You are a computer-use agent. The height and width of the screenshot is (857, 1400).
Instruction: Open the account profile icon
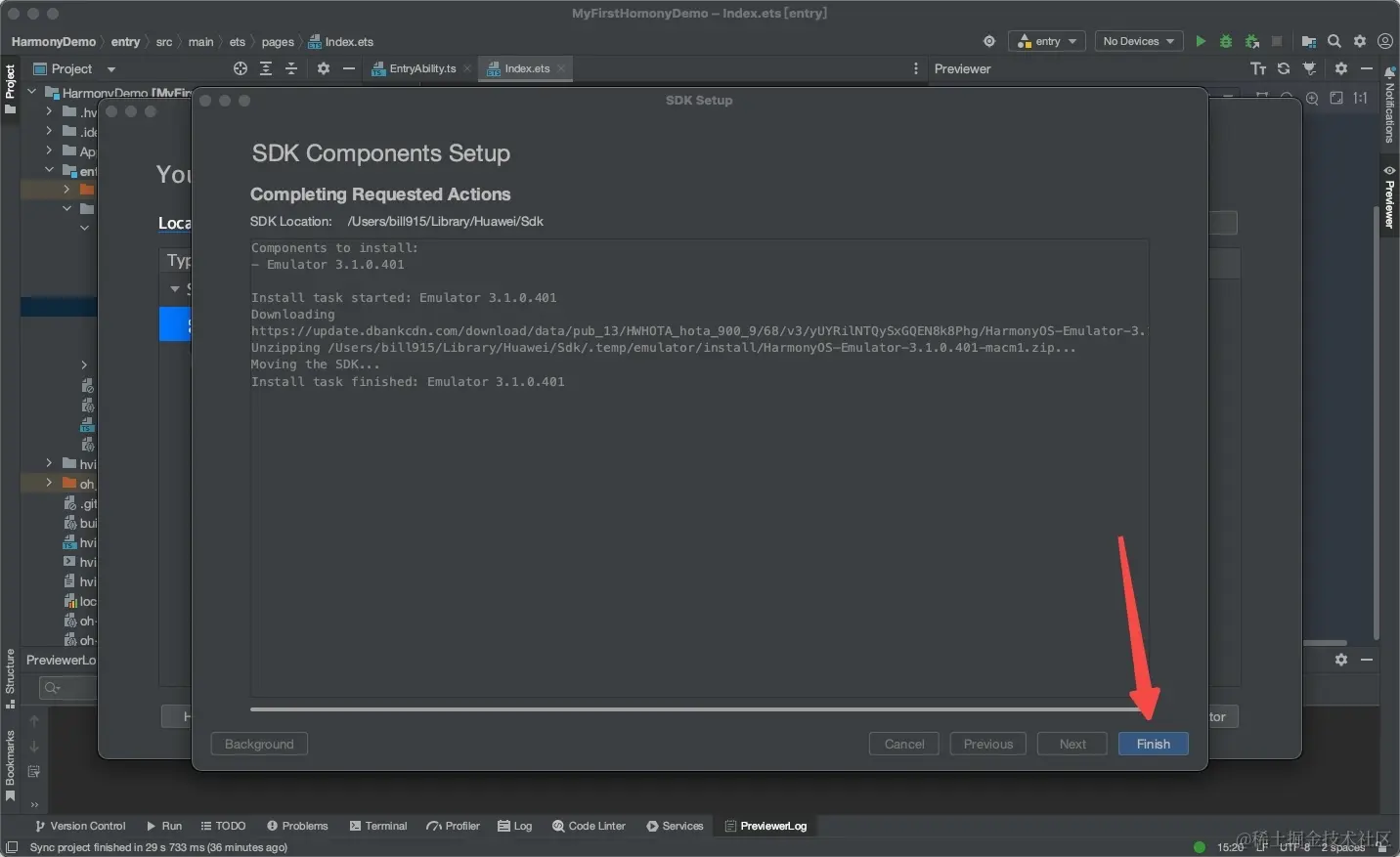click(x=1385, y=41)
